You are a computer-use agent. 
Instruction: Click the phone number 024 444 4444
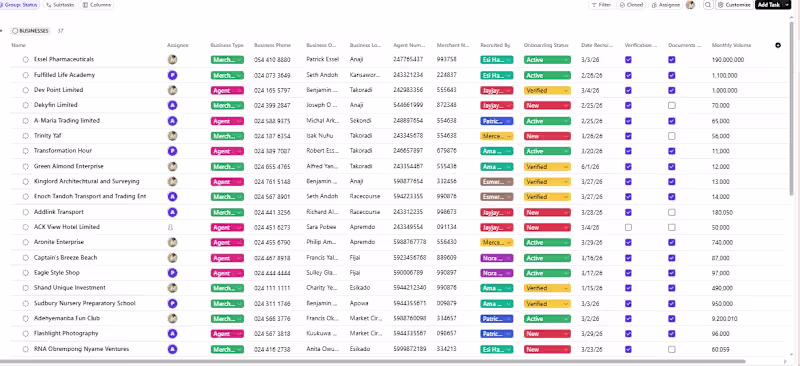272,273
